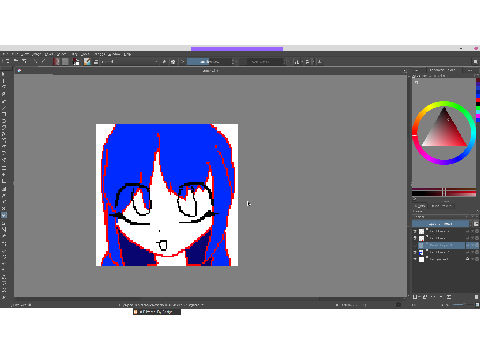Toggle visibility of the top paint layer
Image resolution: width=480 pixels, height=360 pixels.
coord(415,231)
